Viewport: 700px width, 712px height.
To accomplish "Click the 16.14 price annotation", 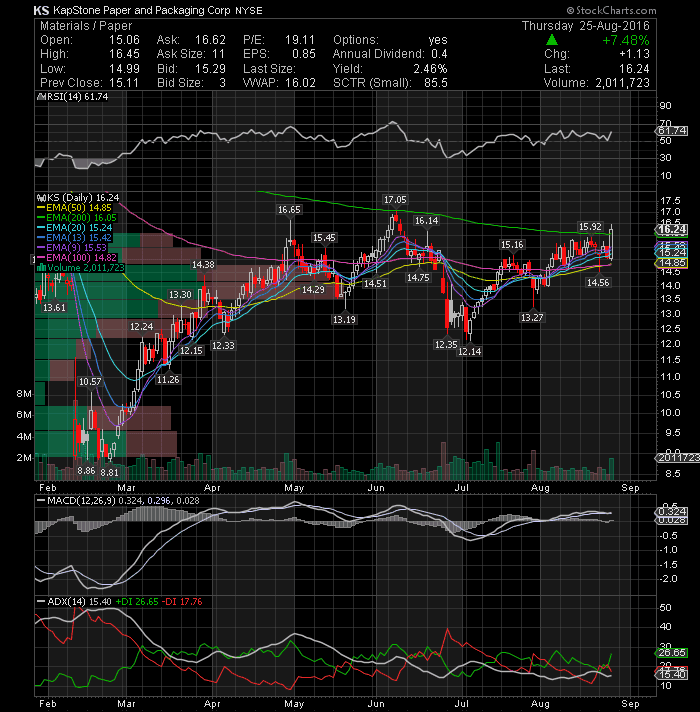I will point(427,221).
